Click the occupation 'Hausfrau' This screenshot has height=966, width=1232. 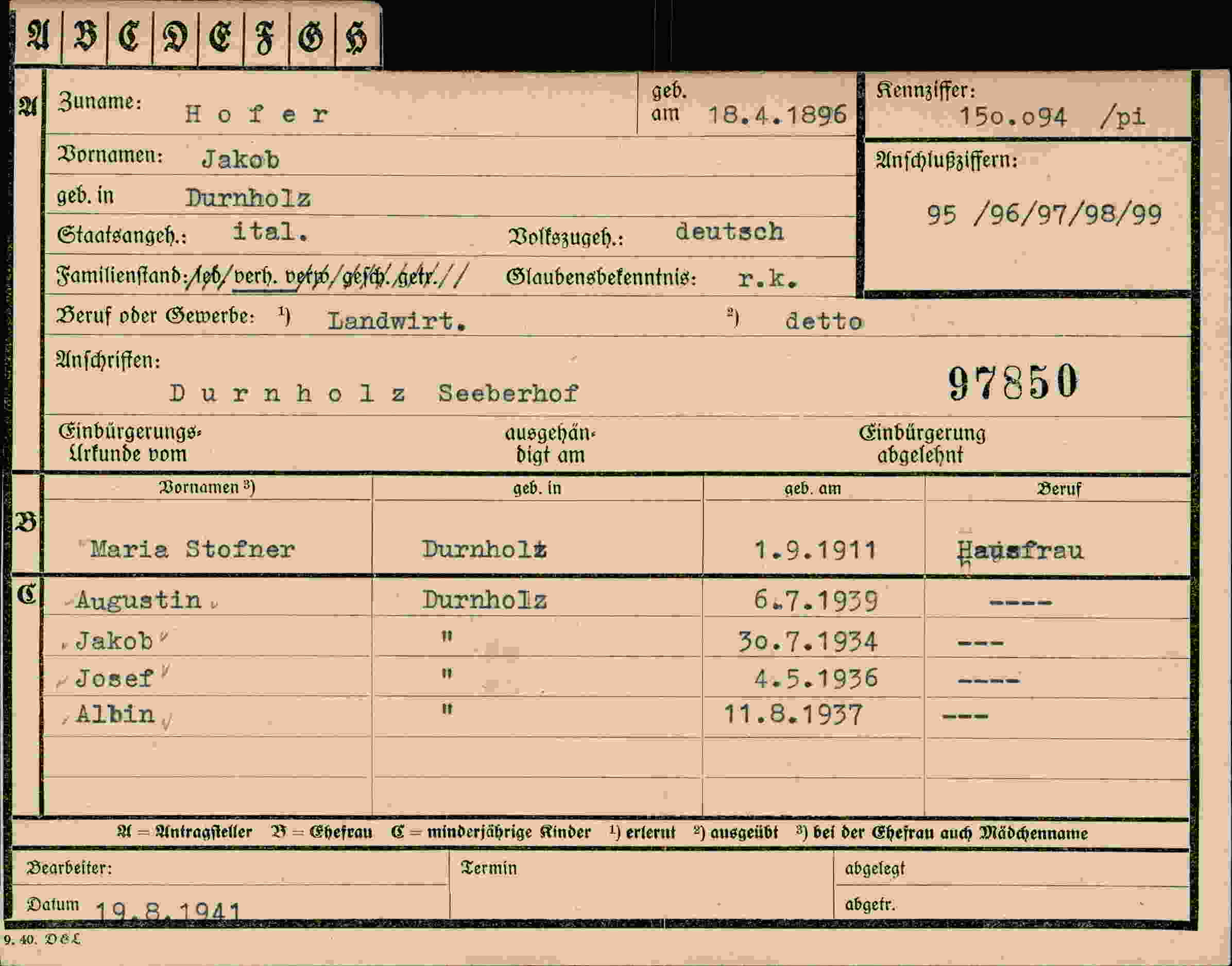coord(1020,550)
